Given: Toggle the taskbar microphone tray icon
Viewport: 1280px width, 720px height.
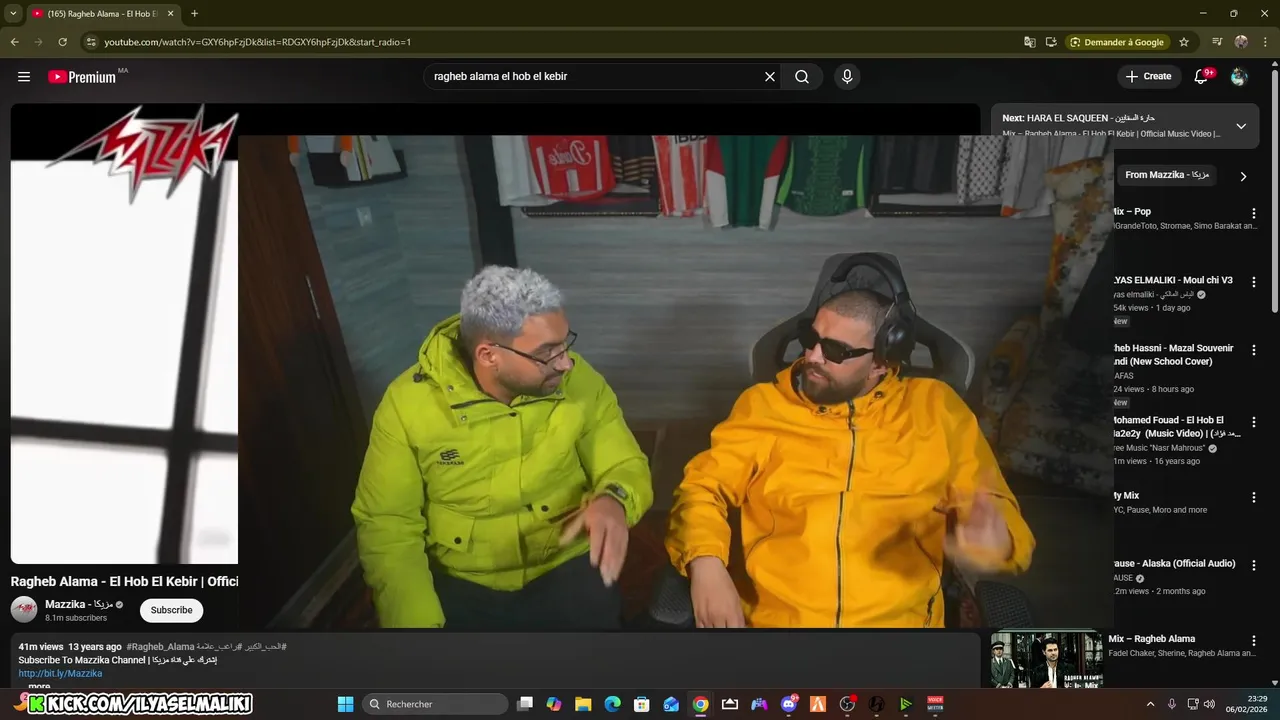Looking at the screenshot, I should click(x=1171, y=704).
